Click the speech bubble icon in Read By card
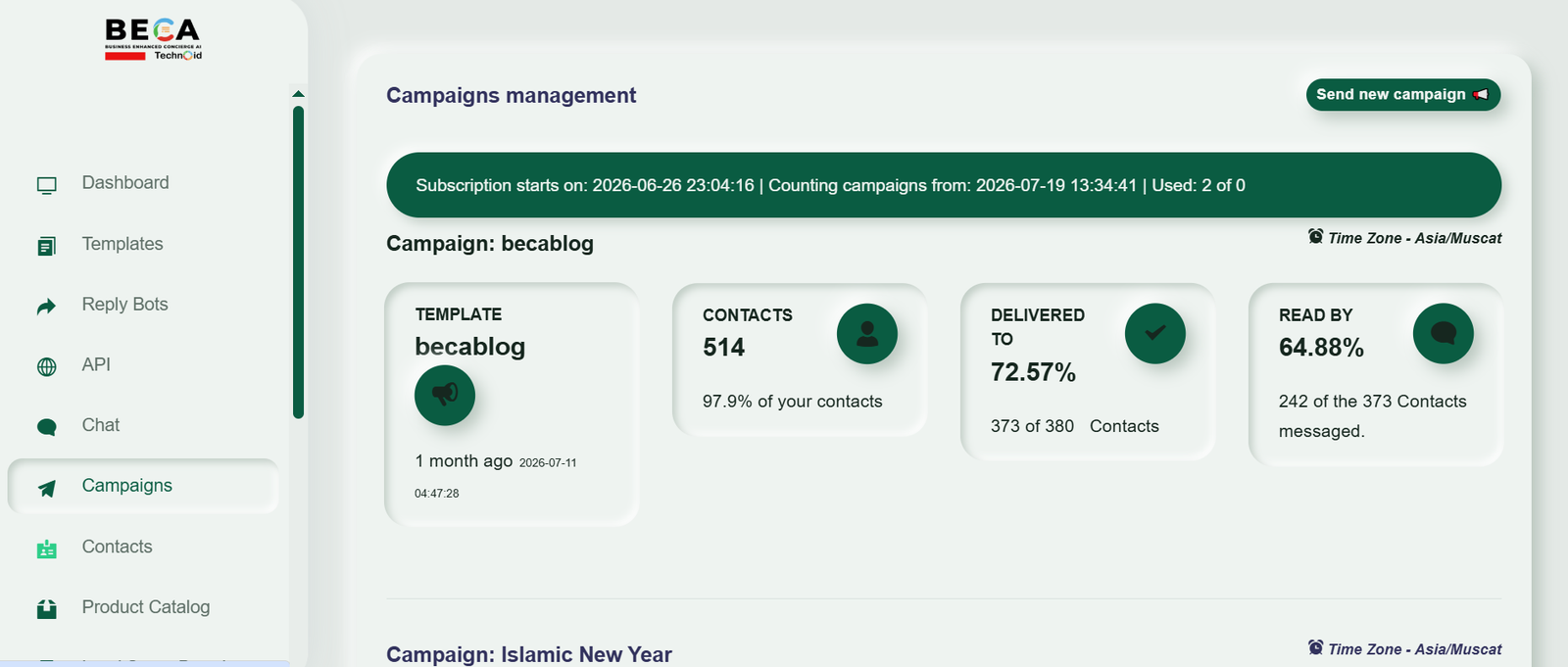This screenshot has width=1568, height=667. 1444,334
